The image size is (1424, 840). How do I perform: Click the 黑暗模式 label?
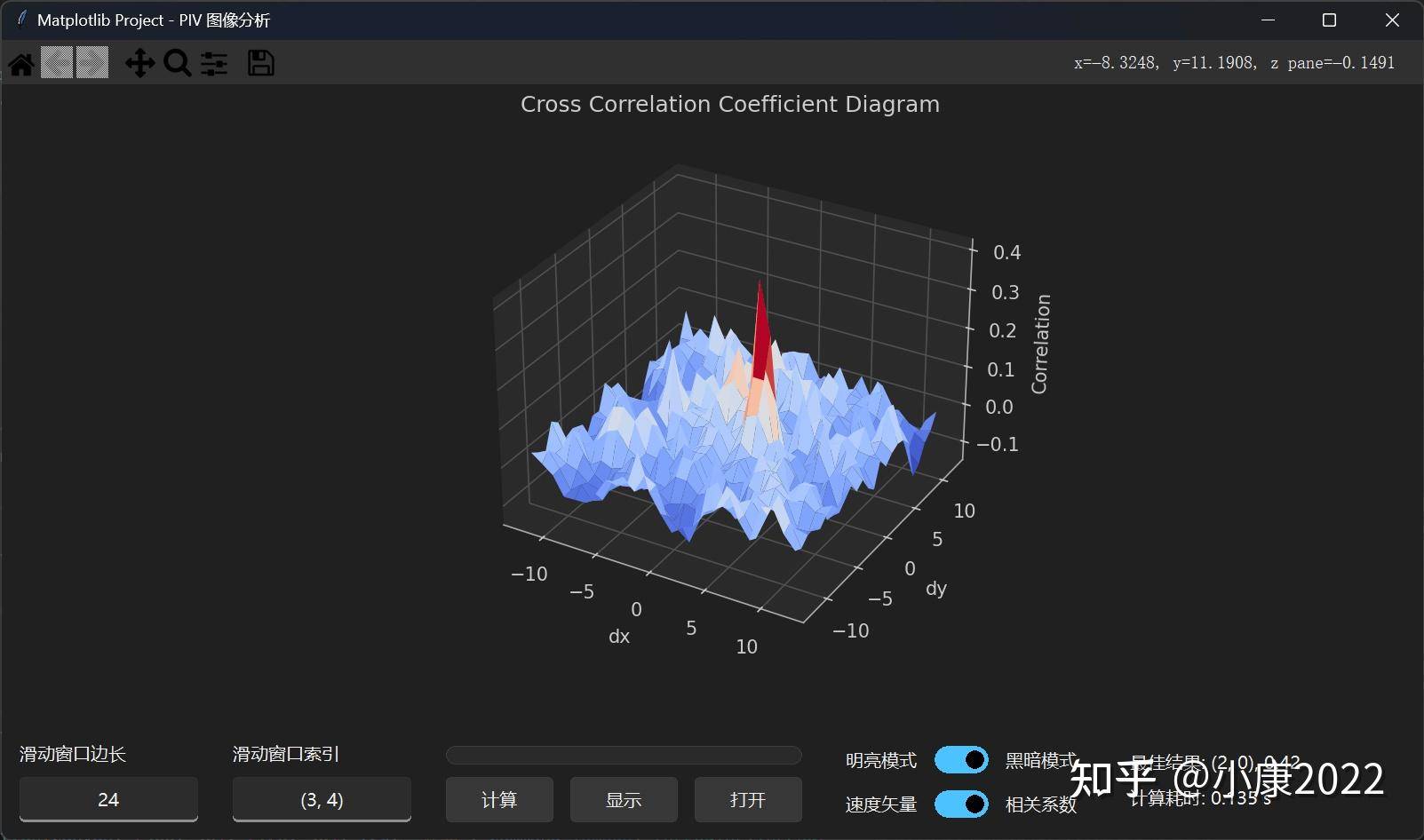tap(1040, 760)
